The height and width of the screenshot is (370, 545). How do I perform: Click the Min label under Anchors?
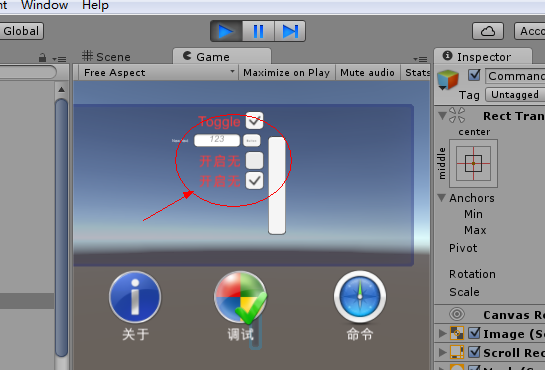pos(473,214)
